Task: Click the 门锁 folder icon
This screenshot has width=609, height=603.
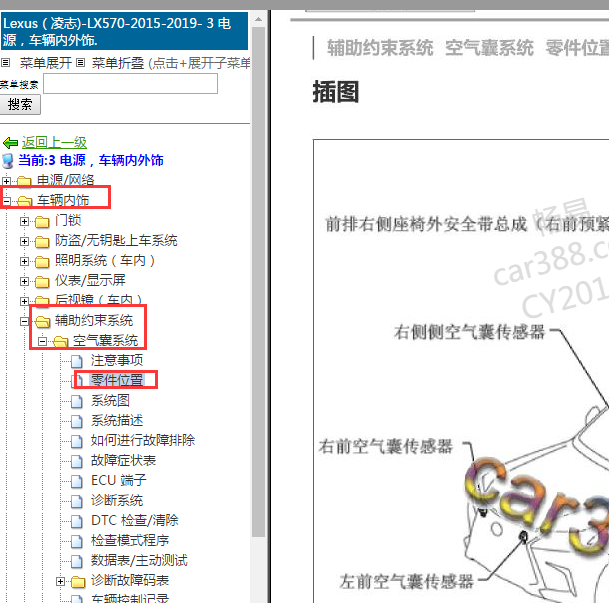Action: coord(42,222)
